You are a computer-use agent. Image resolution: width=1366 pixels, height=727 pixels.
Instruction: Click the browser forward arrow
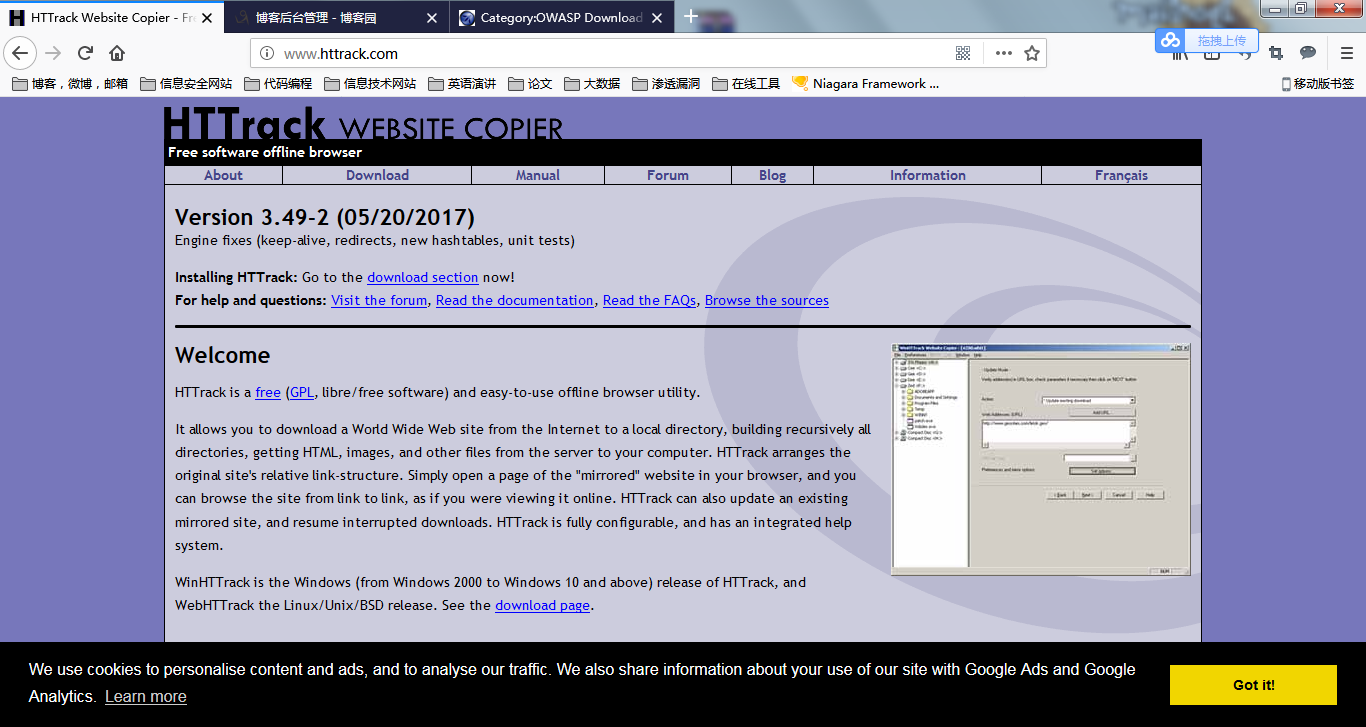point(53,53)
